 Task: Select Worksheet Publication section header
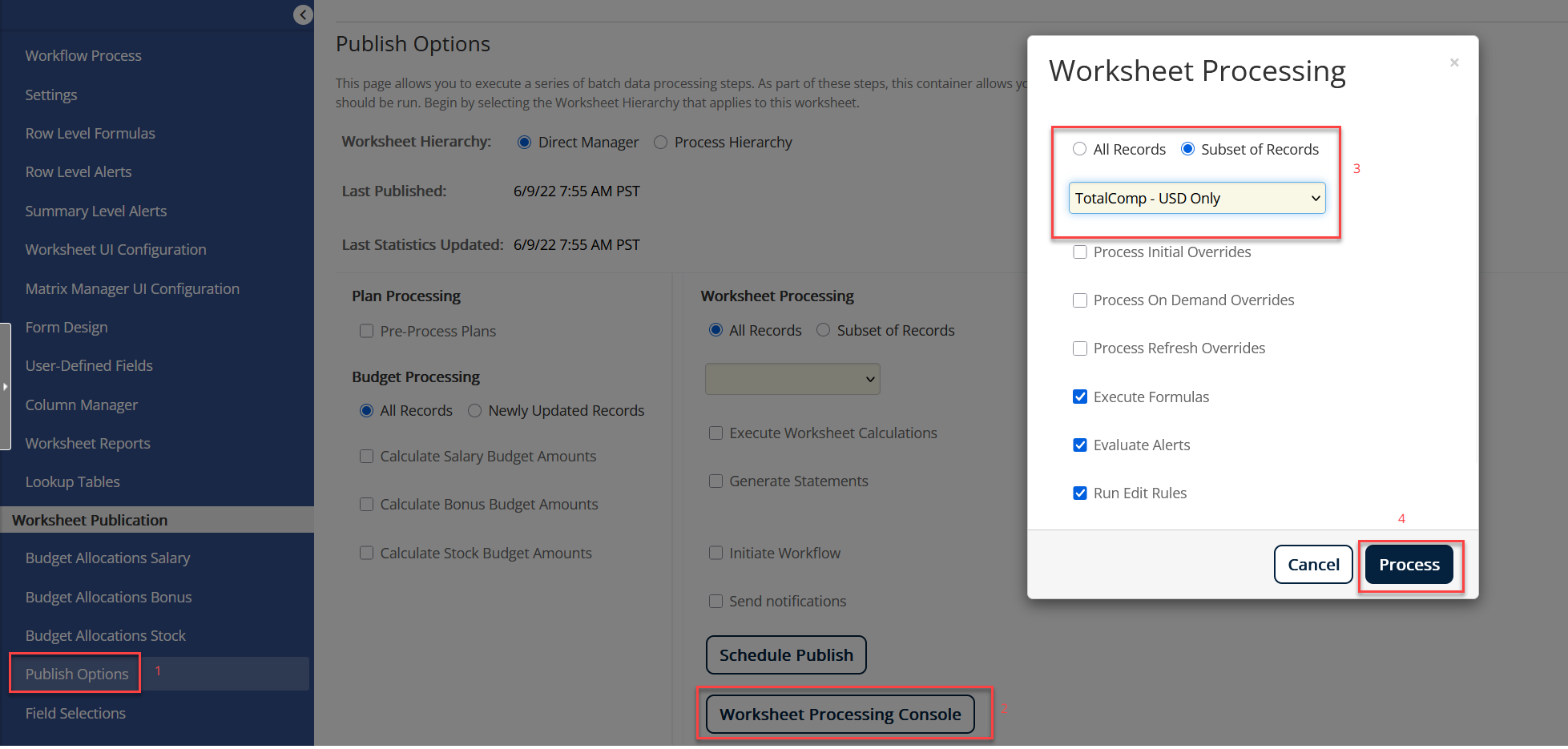tap(157, 520)
